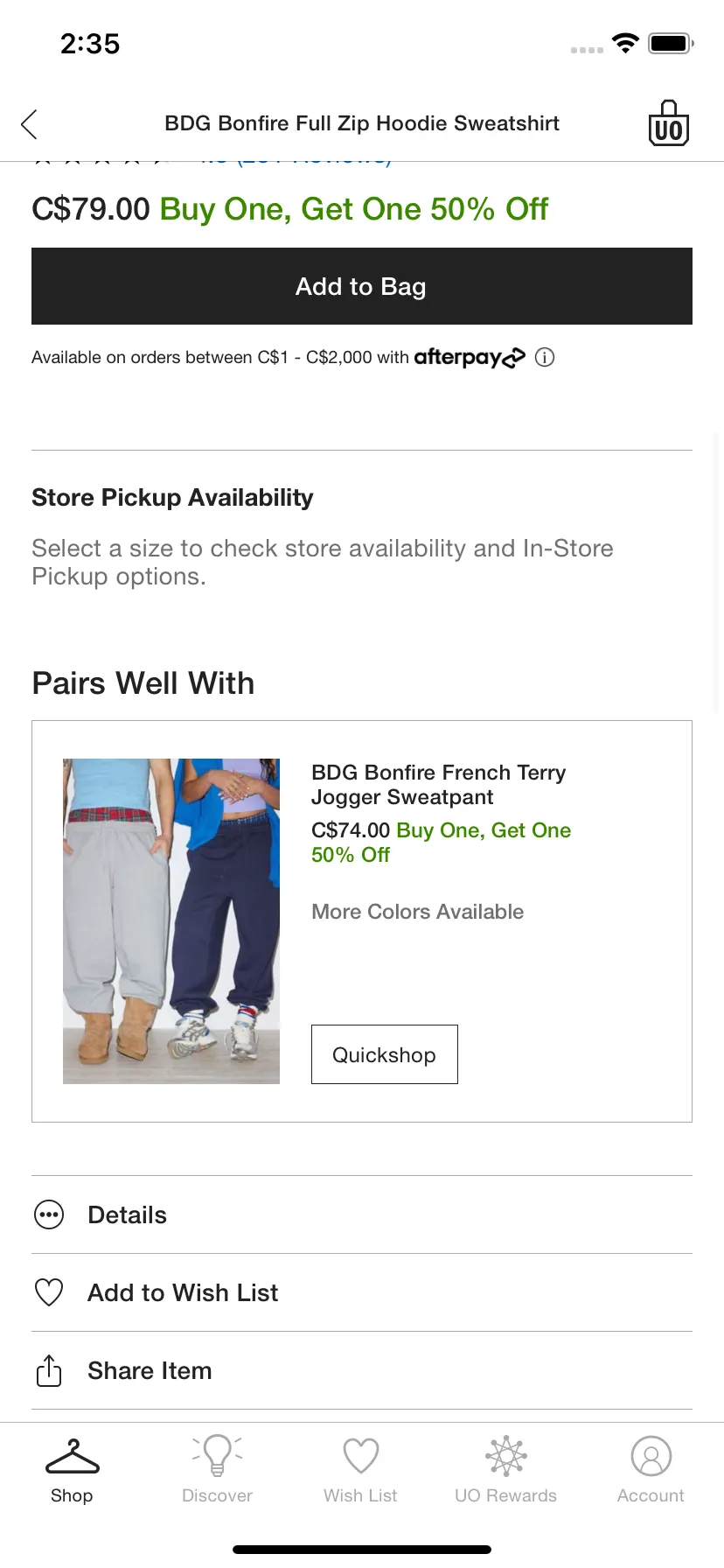Open the Discover tab lightbulb icon
The image size is (724, 1568).
coord(217,1455)
